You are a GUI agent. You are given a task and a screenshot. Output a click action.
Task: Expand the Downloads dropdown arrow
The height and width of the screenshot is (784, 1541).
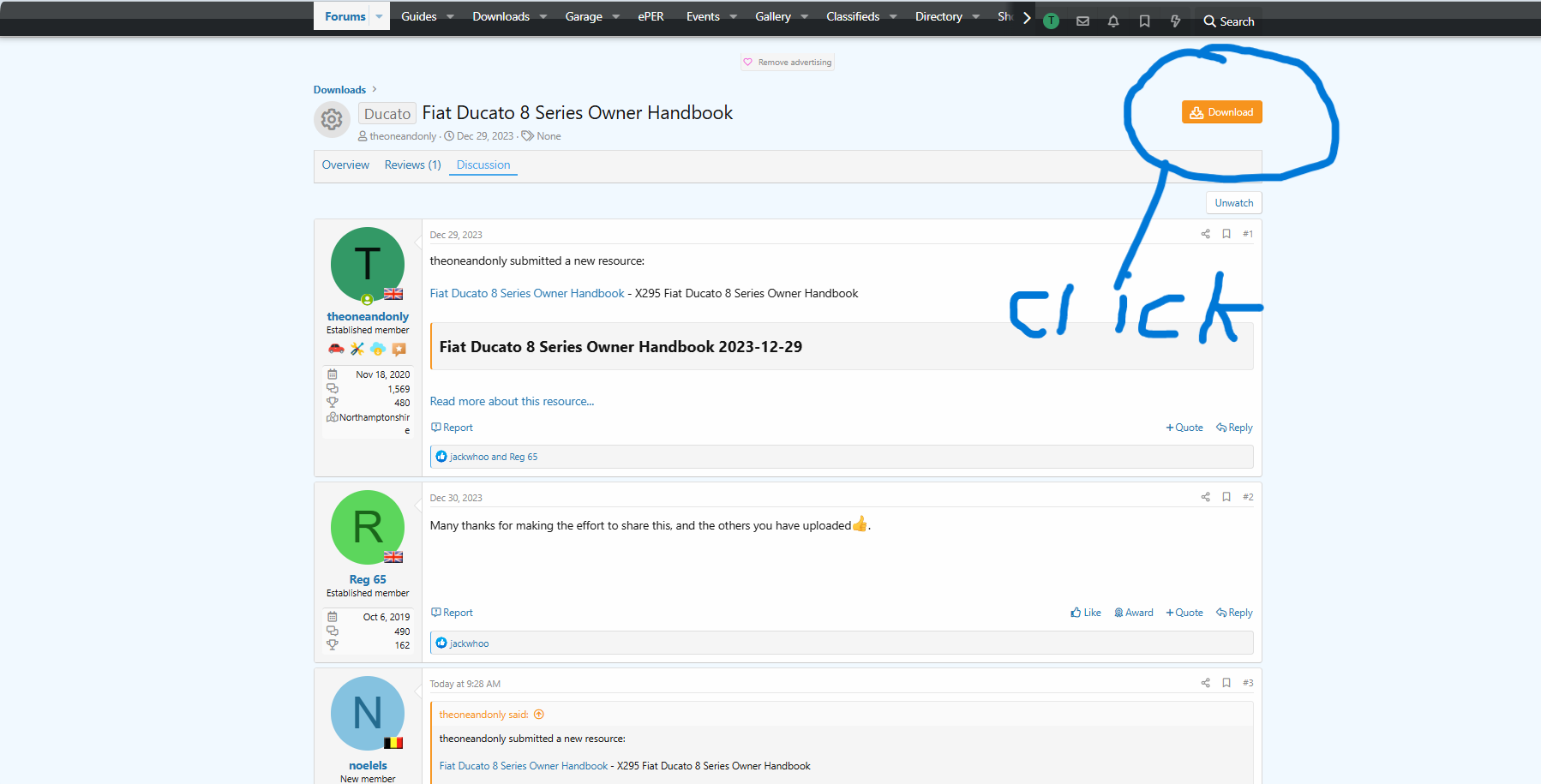(543, 16)
